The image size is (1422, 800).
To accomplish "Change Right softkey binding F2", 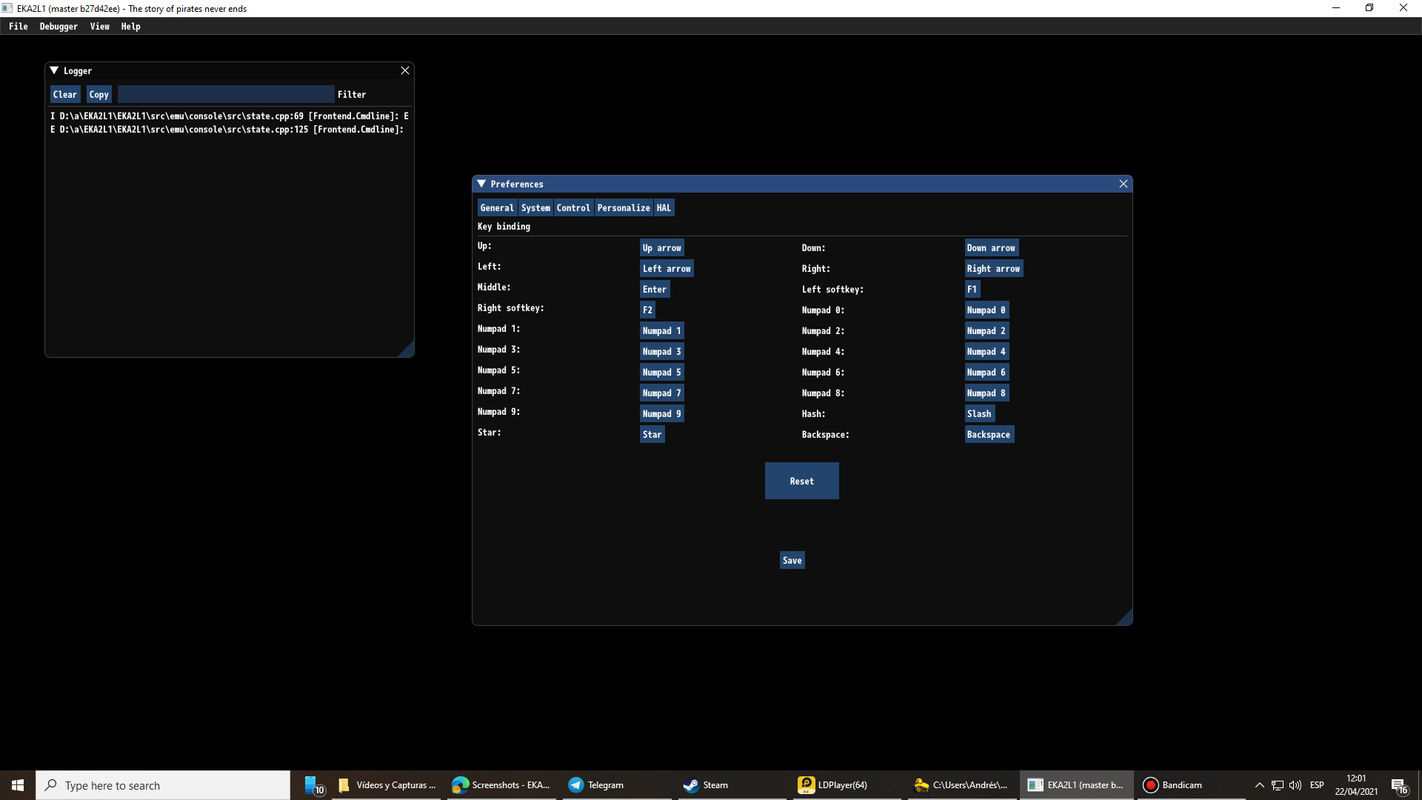I will coord(648,310).
